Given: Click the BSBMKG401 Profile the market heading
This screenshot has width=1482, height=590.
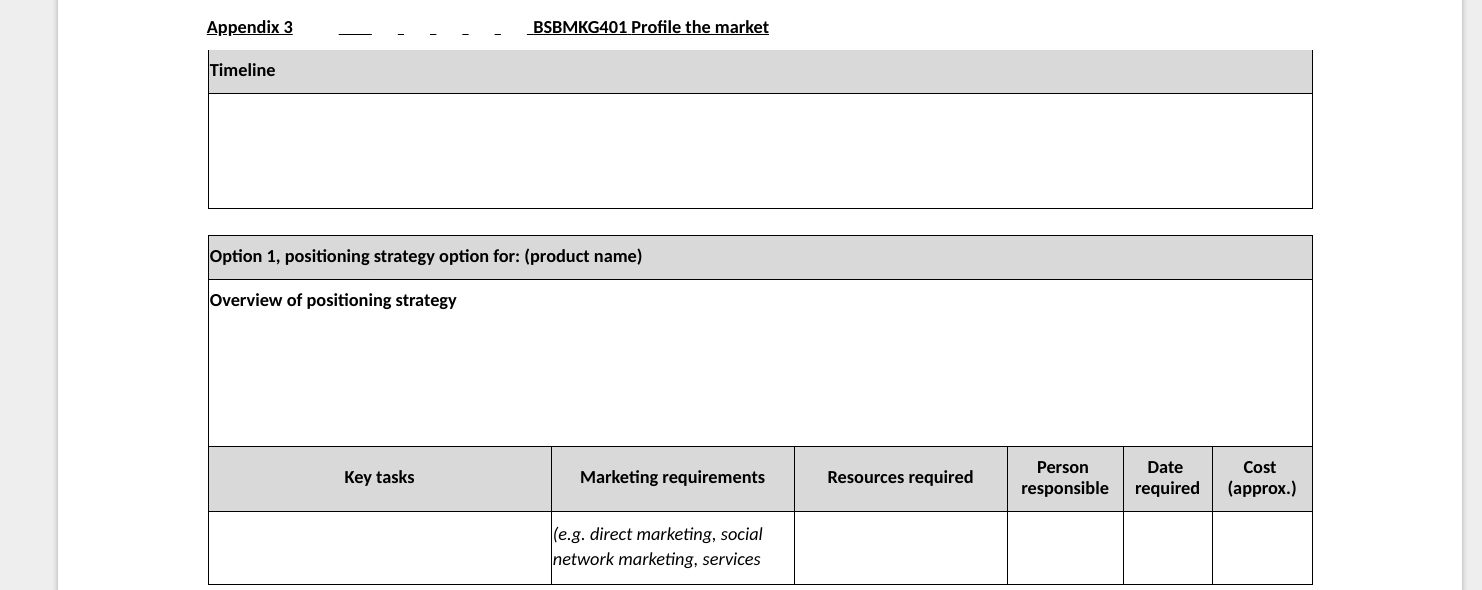Looking at the screenshot, I should point(650,27).
